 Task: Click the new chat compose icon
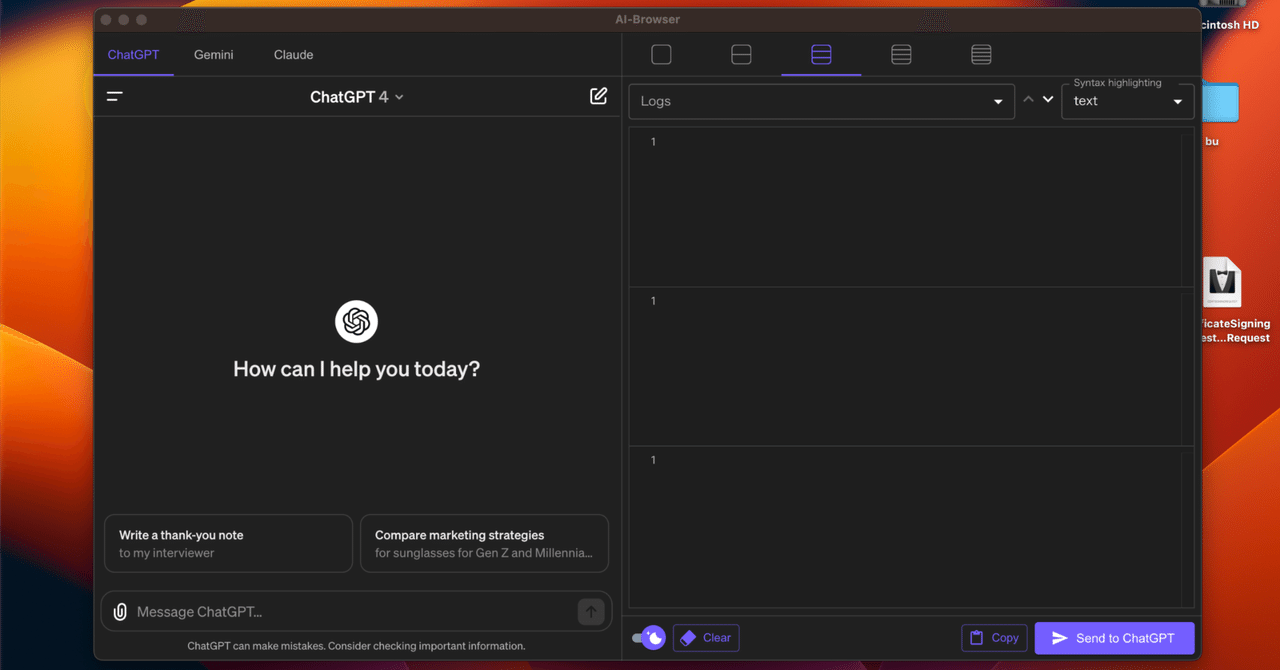(x=598, y=97)
